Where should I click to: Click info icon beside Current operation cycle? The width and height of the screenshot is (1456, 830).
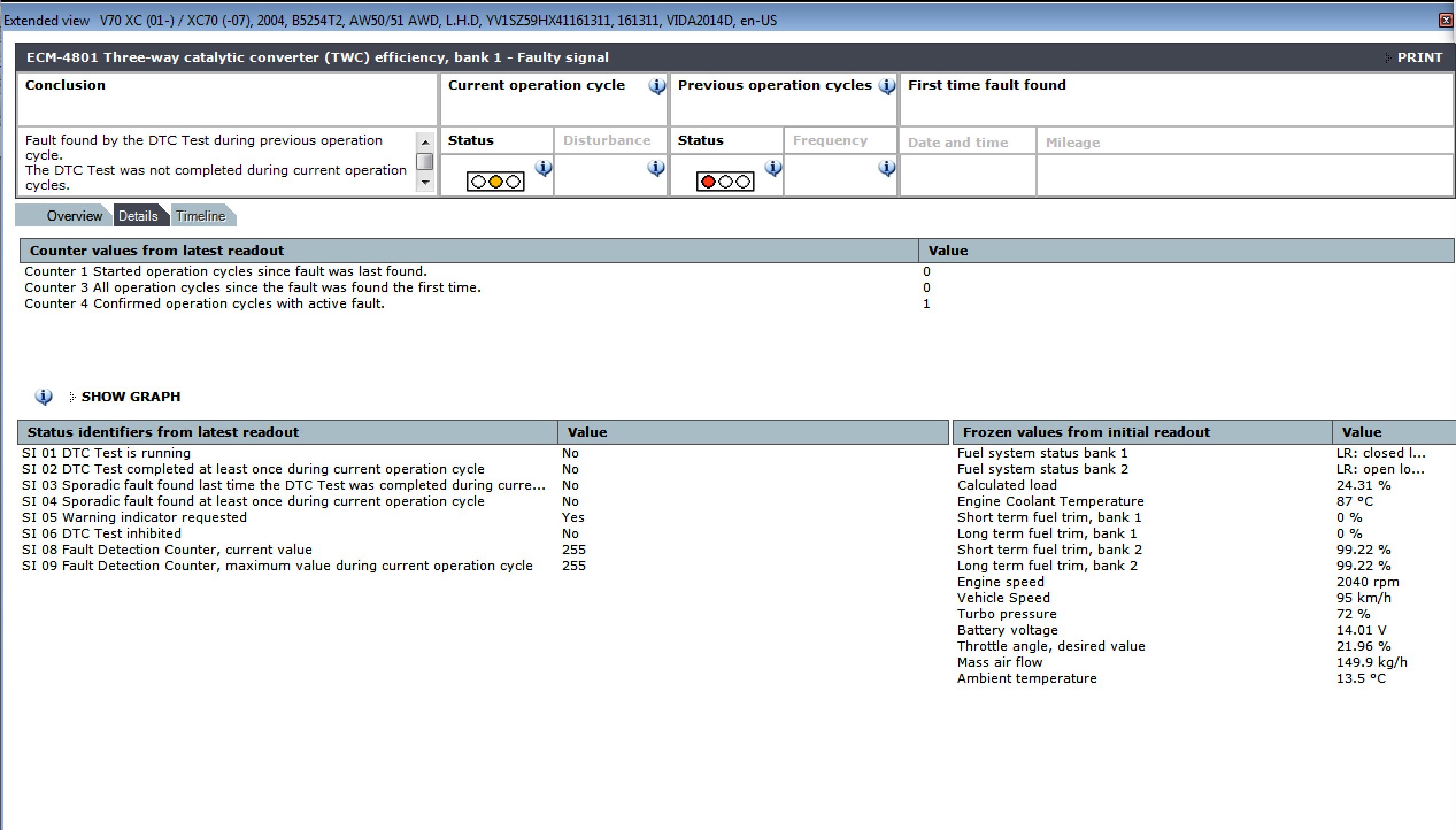(x=657, y=86)
